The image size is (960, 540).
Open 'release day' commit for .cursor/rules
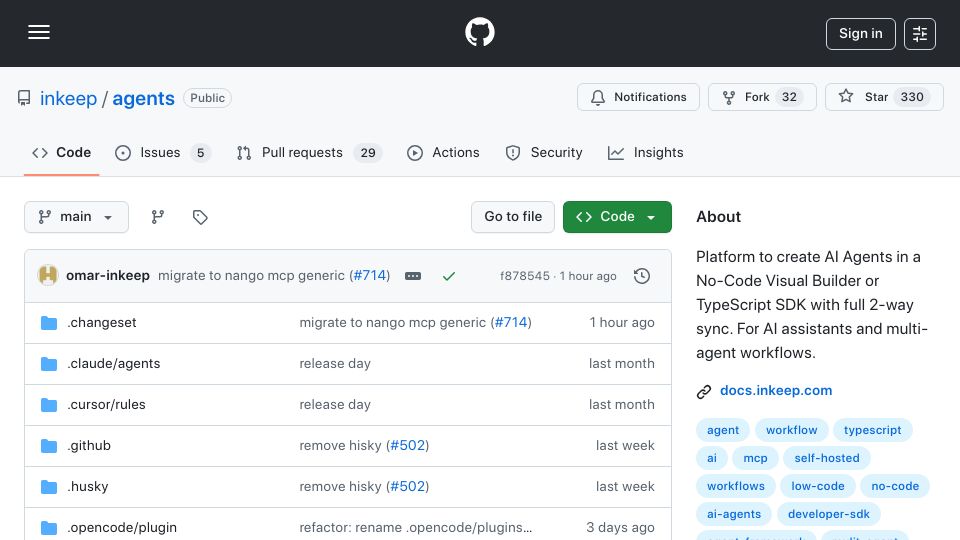pos(335,405)
